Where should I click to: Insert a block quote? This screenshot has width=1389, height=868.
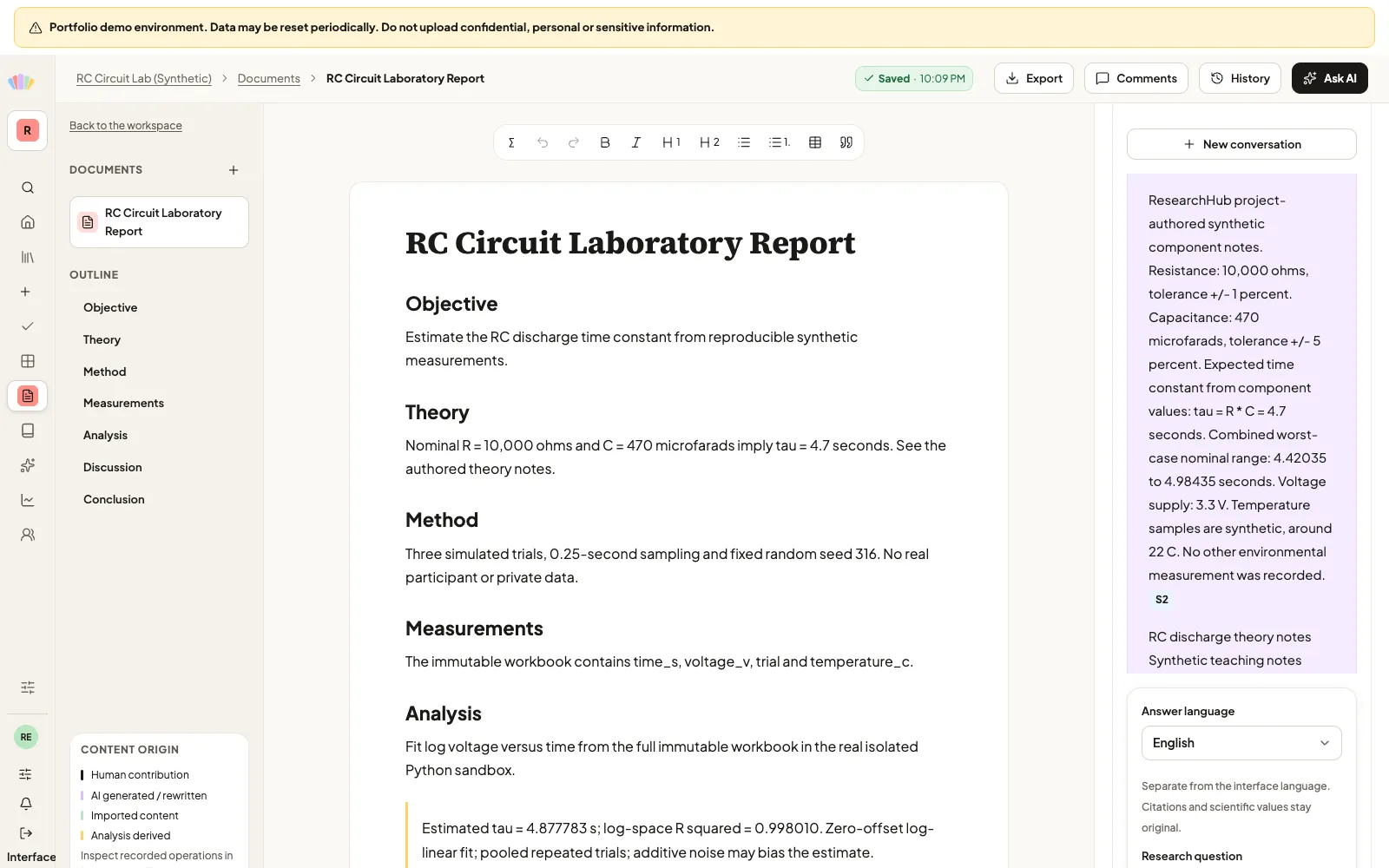(846, 142)
